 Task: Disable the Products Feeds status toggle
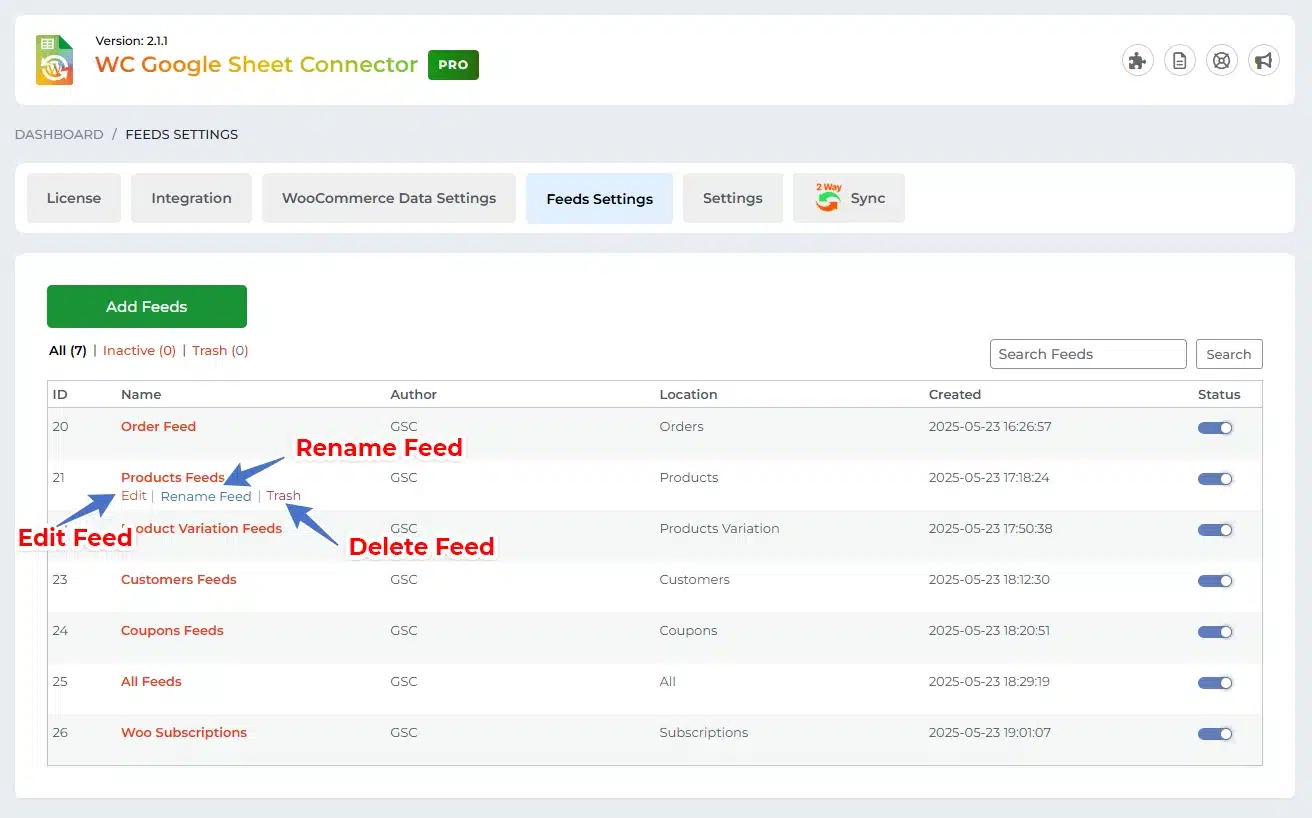coord(1215,479)
